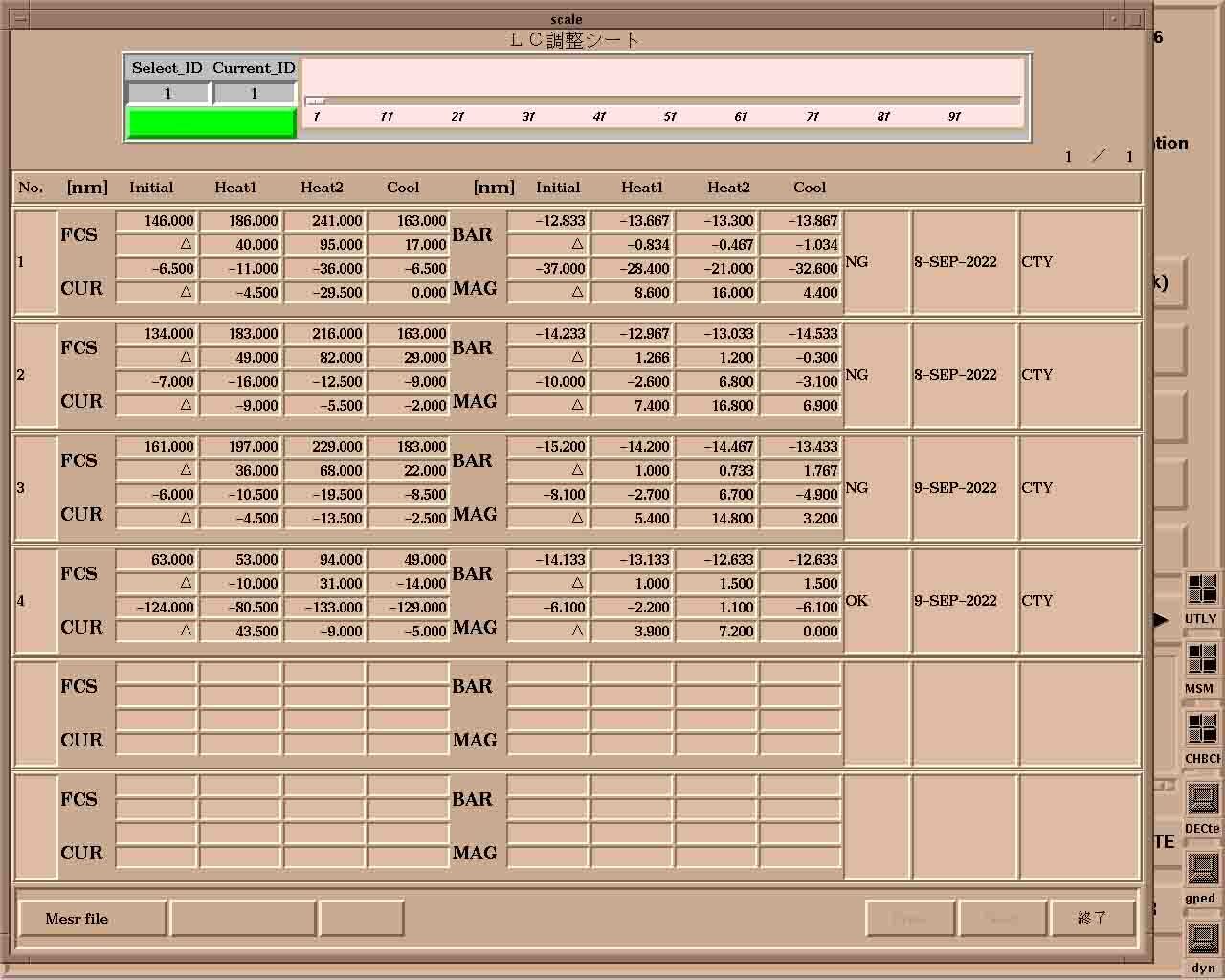Screen dimensions: 1225x980
Task: Click the CUR Heat2 value -133.000
Action: [x=324, y=608]
